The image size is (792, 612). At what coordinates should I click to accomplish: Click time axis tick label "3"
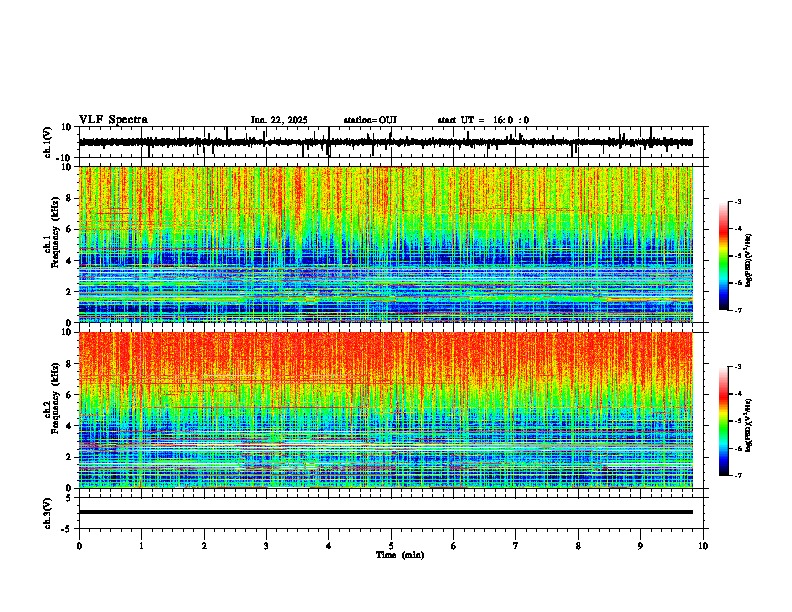(267, 546)
